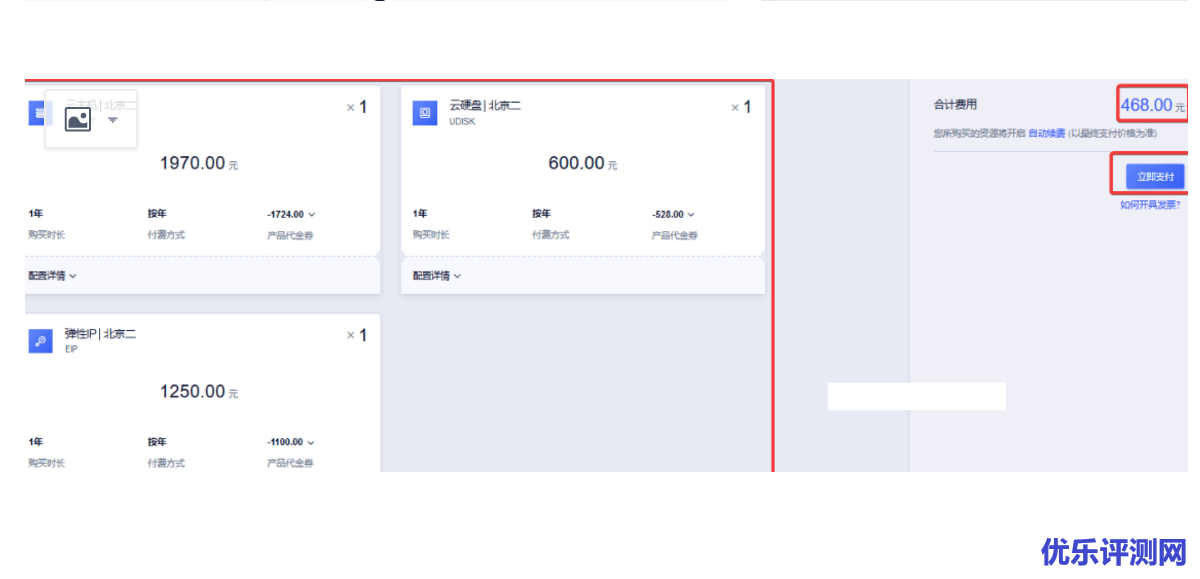Screen dimensions: 1200x579
Task: Click 产品代金券 label in the 云硬盘 card
Action: tap(674, 235)
